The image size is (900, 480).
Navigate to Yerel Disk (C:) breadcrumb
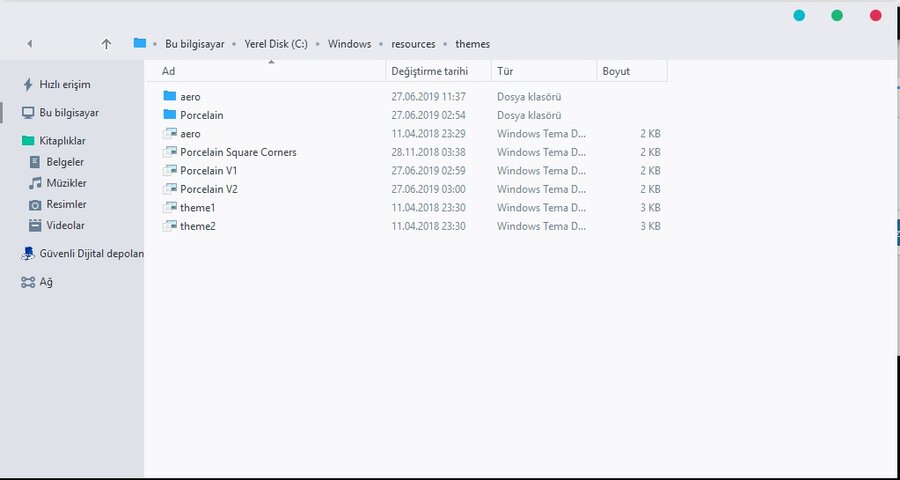276,44
